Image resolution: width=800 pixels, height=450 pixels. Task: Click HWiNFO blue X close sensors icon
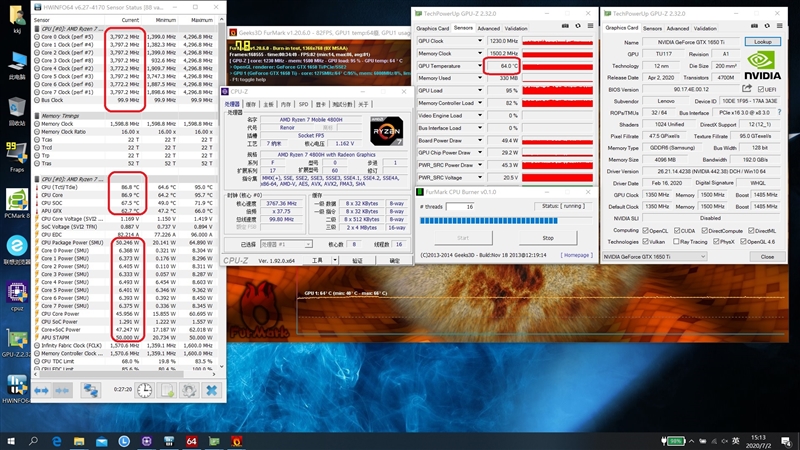tap(211, 390)
